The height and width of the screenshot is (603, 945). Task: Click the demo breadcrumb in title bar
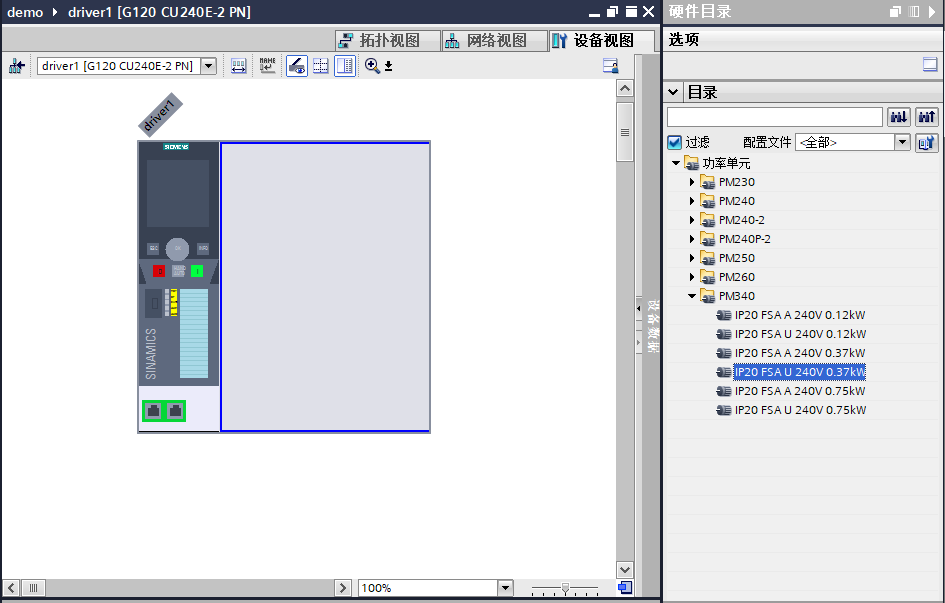[25, 12]
